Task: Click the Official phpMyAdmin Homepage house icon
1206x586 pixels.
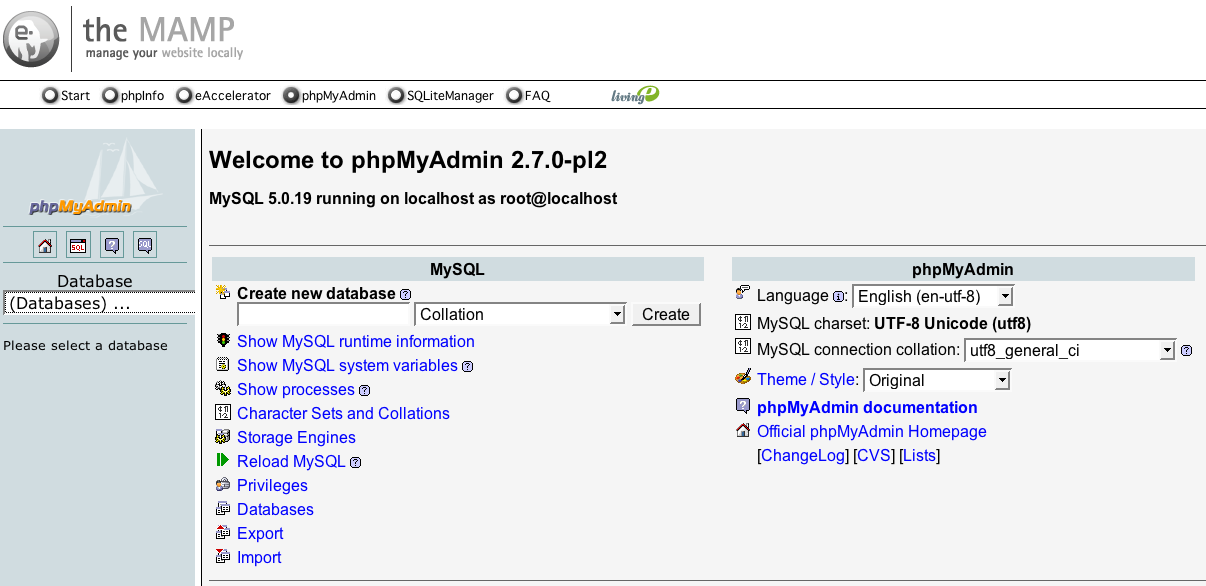Action: click(743, 431)
